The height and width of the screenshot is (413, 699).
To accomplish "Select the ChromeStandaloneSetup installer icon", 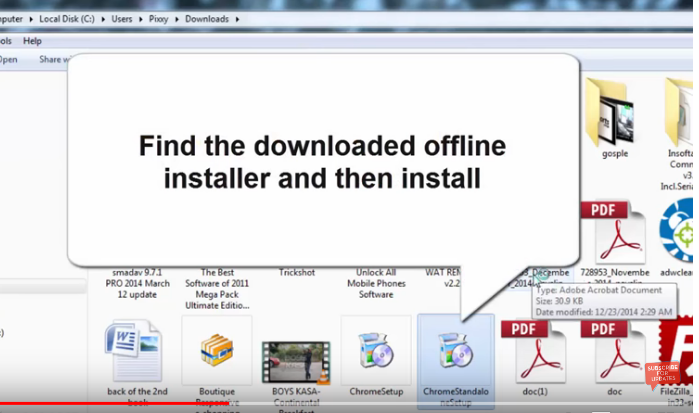I will click(x=455, y=350).
